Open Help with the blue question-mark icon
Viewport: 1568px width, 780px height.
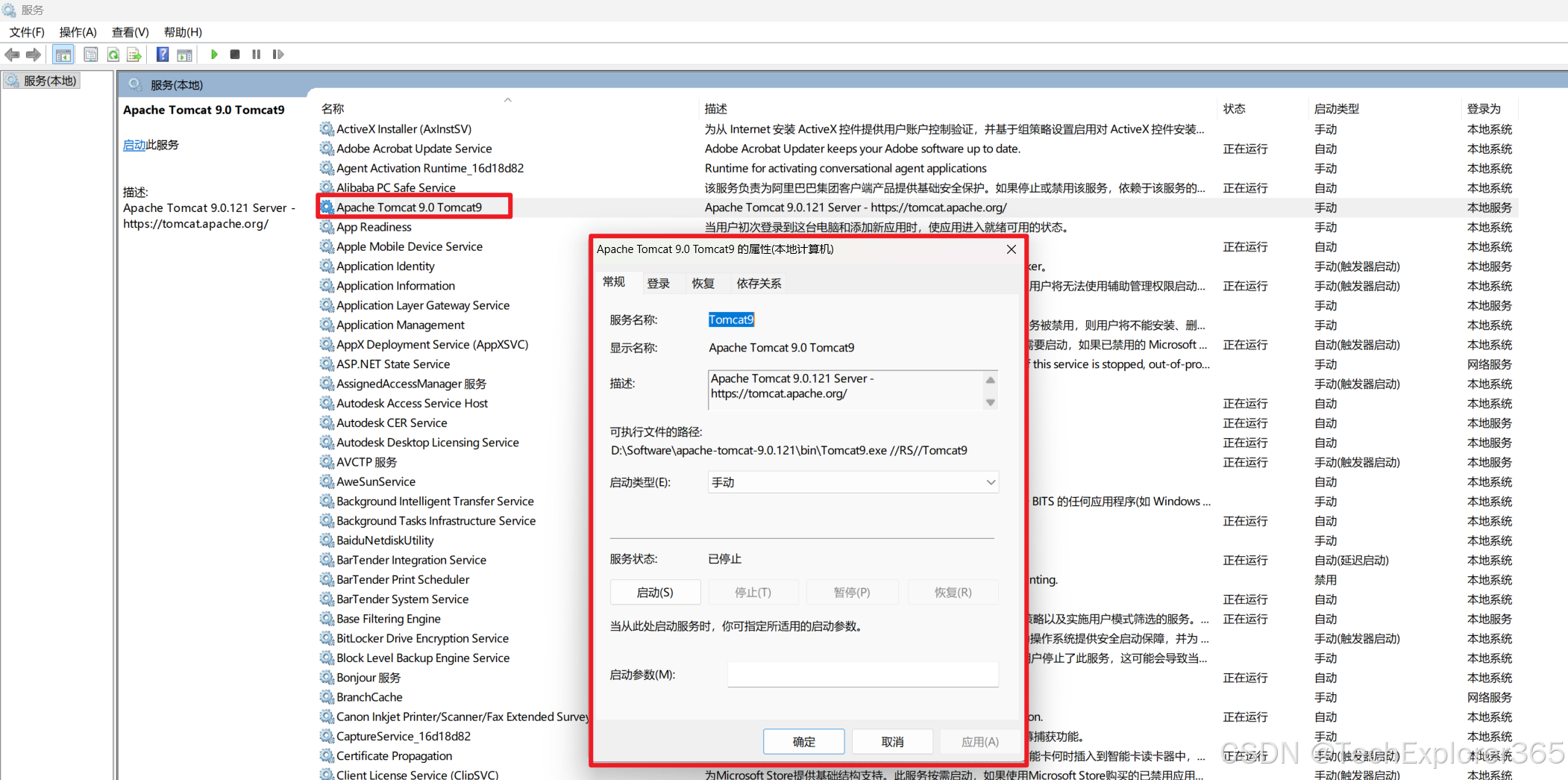click(x=163, y=54)
